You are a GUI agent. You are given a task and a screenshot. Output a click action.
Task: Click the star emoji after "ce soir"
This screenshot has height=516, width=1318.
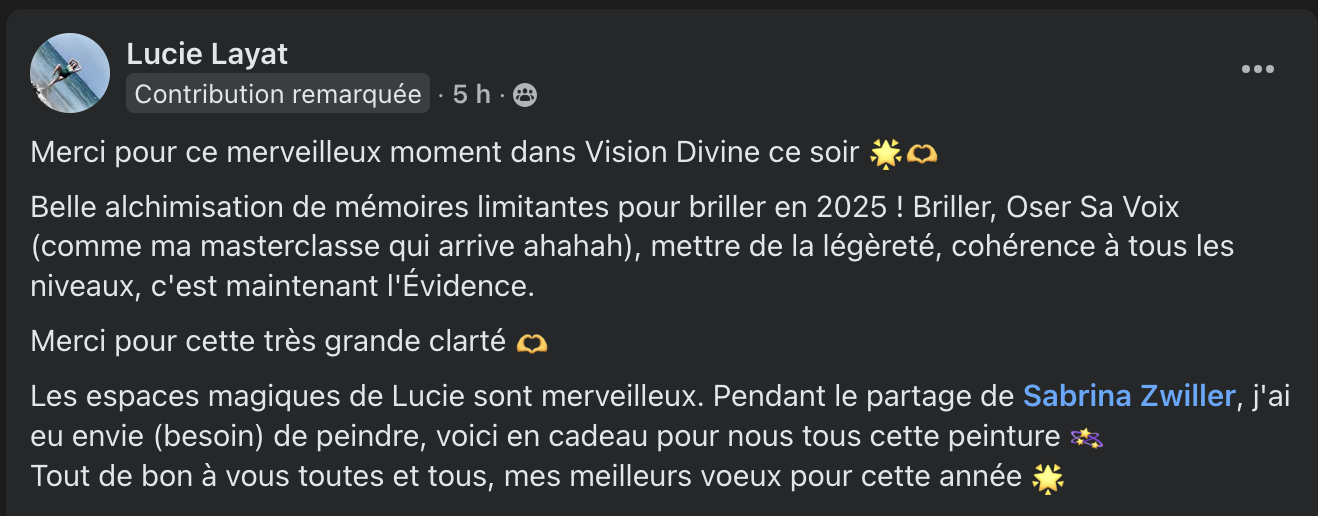[x=885, y=153]
